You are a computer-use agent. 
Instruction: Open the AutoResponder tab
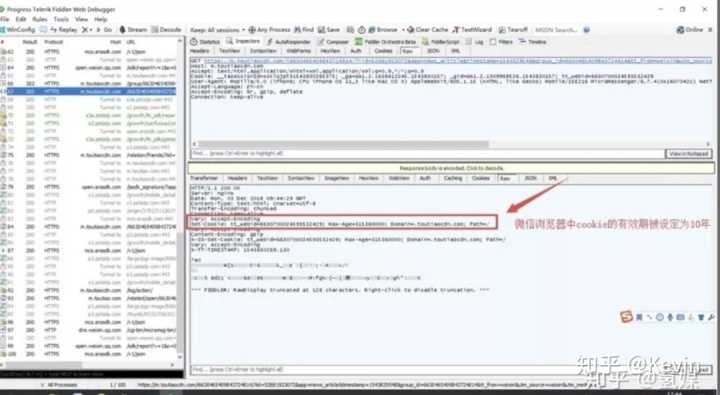(x=288, y=42)
